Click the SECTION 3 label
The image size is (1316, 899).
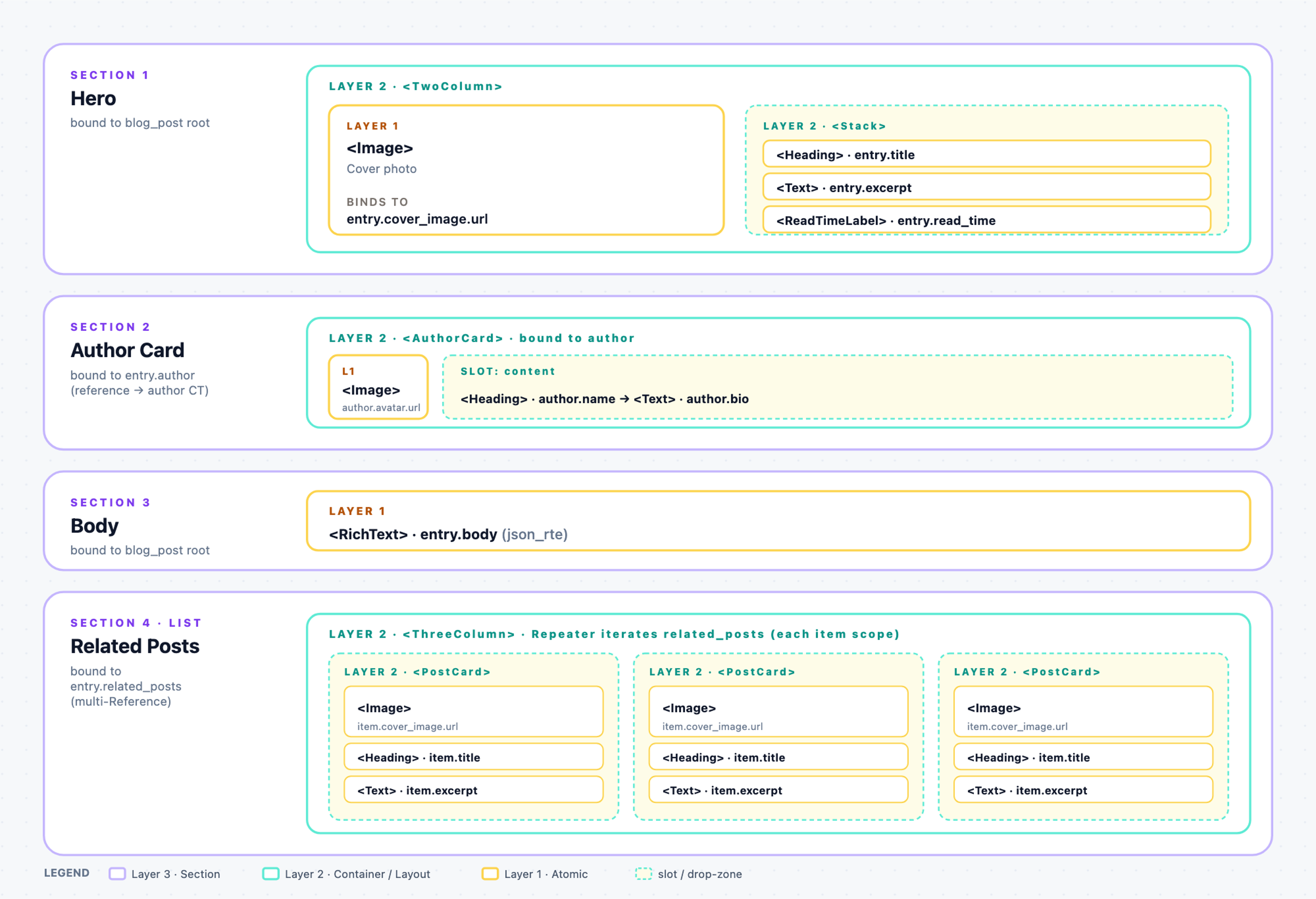pos(110,502)
